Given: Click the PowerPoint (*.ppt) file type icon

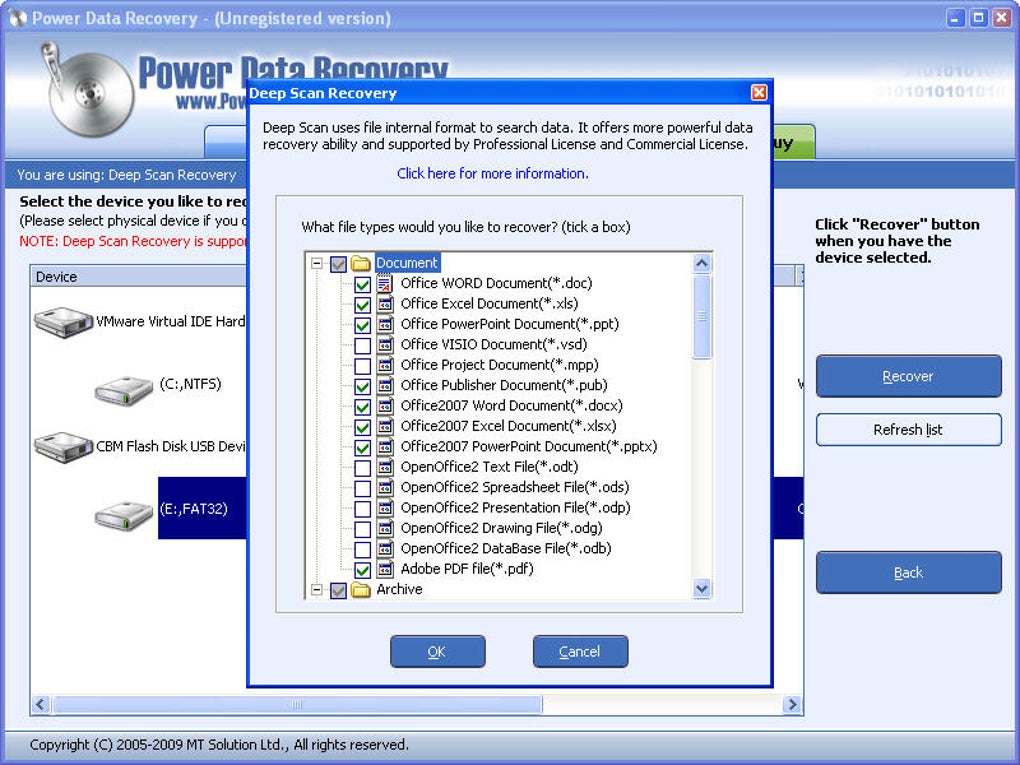Looking at the screenshot, I should [385, 324].
